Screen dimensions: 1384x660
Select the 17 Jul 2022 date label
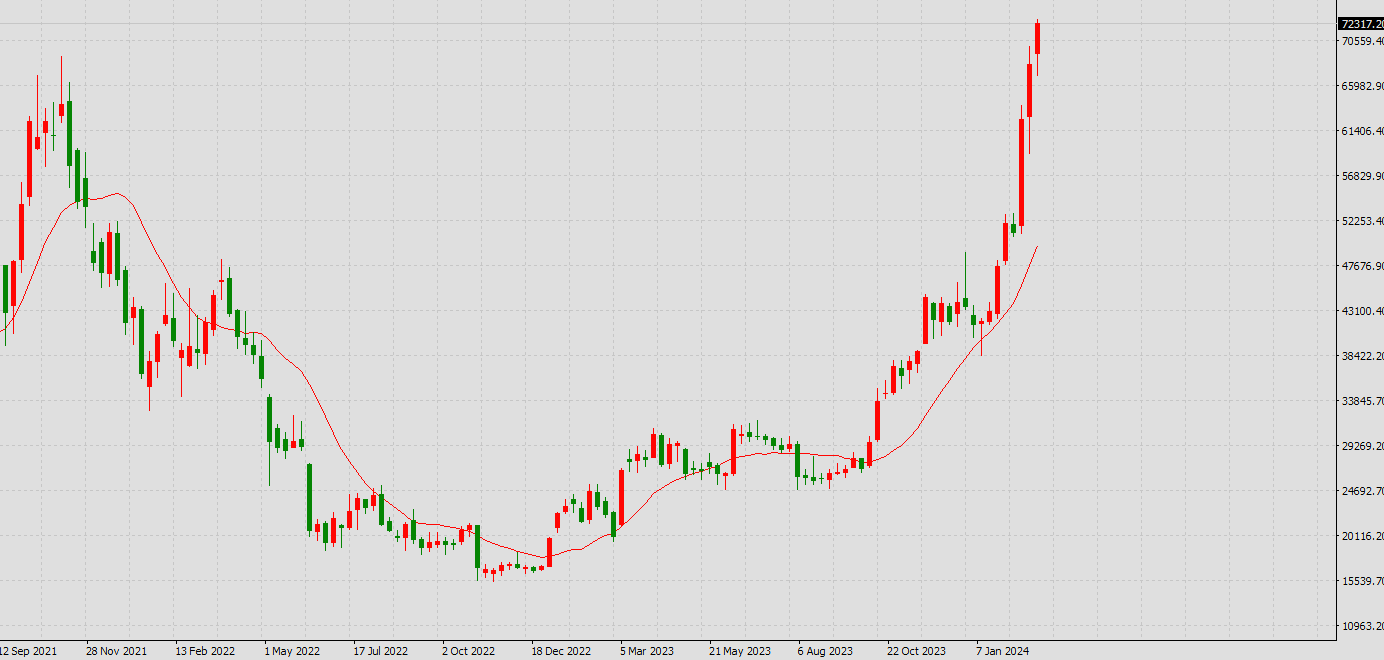380,651
